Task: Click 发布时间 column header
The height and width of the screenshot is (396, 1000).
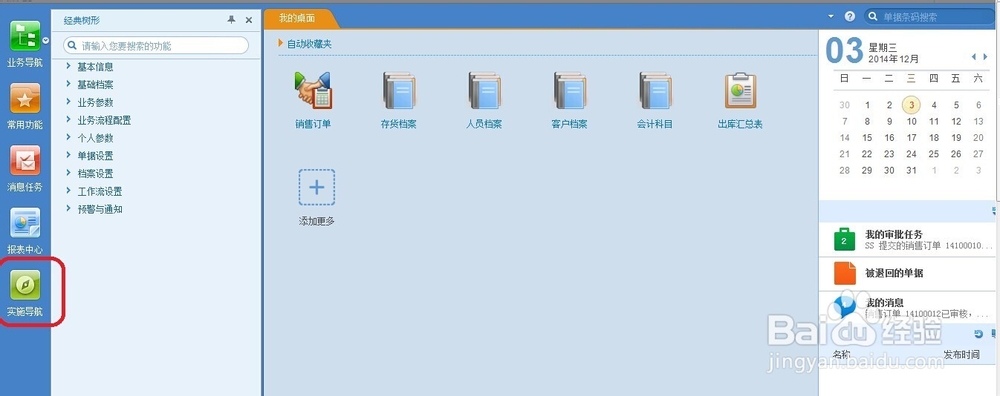Action: [961, 355]
